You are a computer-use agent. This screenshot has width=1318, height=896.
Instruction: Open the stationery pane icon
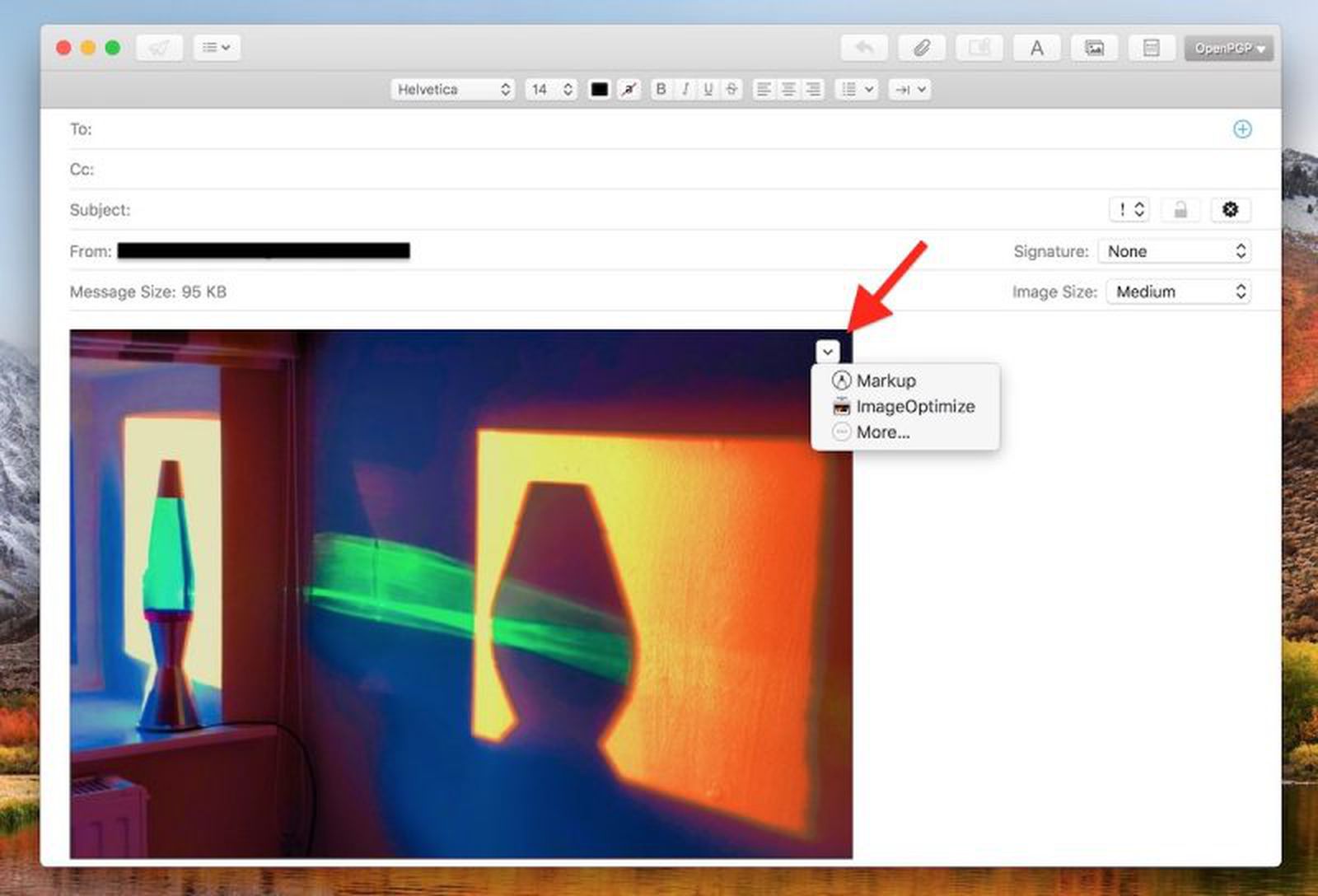[x=1151, y=48]
